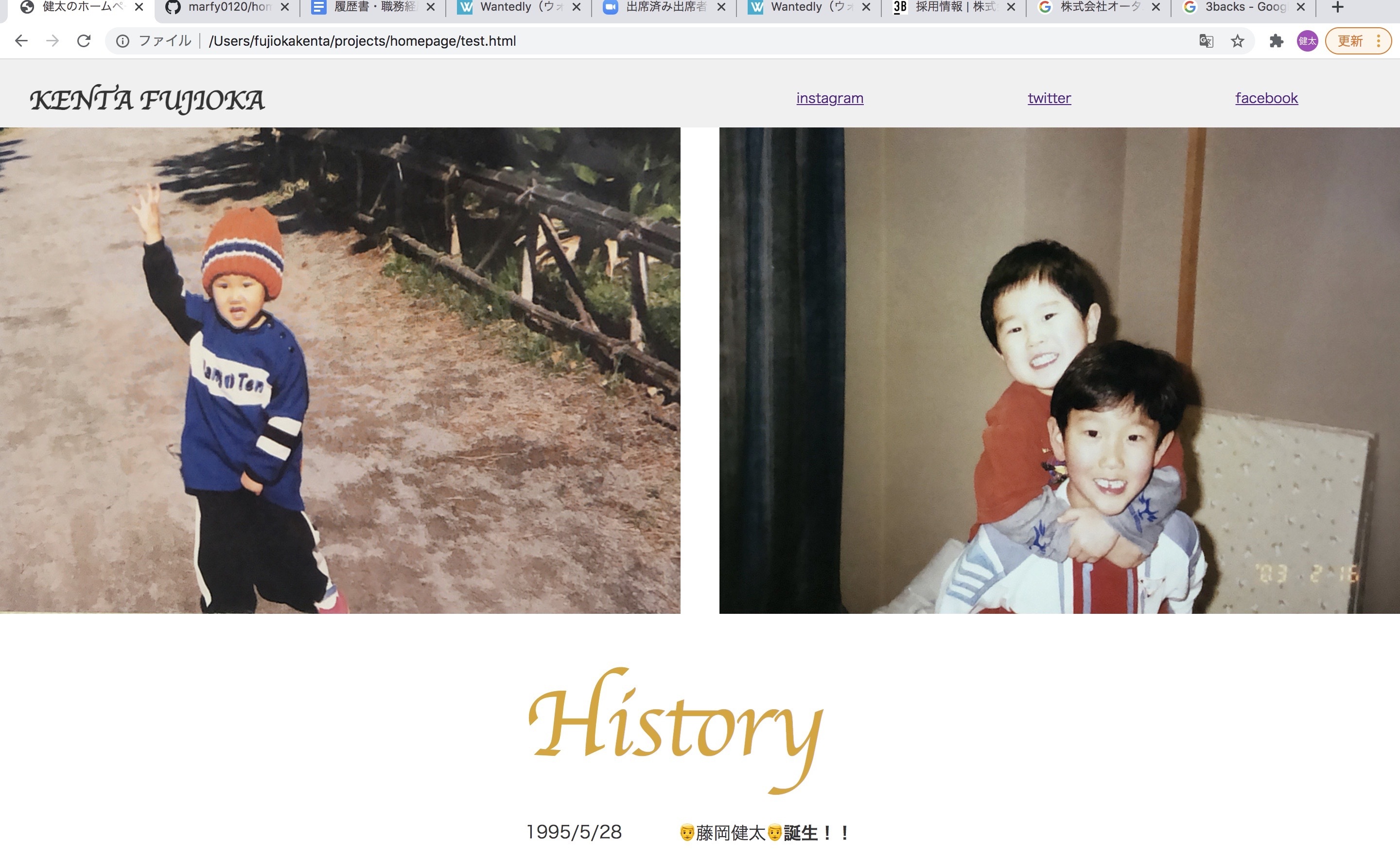Close the 株式会社オータ Google tab
The width and height of the screenshot is (1400, 858).
point(1155,7)
